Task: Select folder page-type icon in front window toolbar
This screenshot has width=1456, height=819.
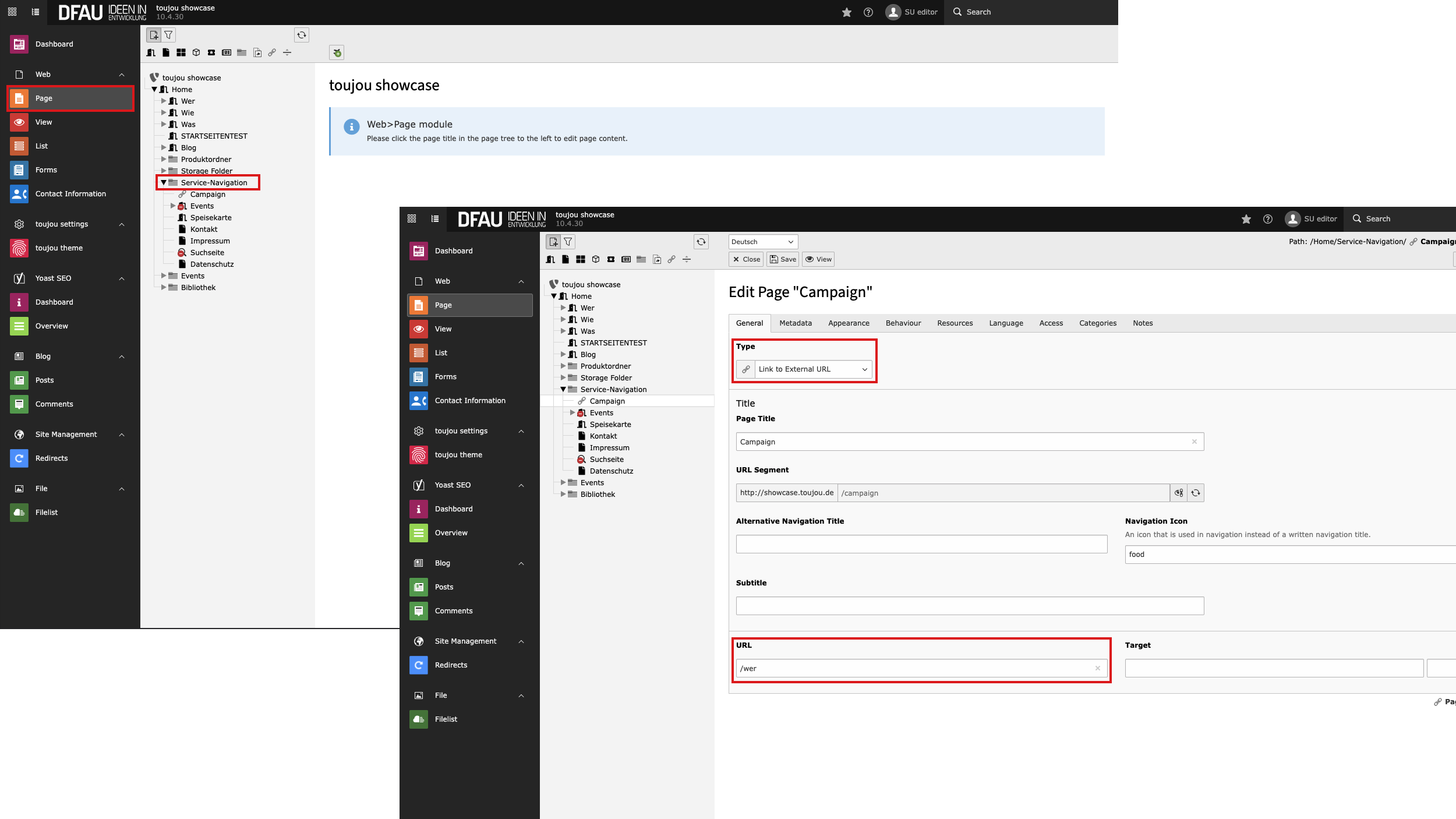Action: point(641,259)
